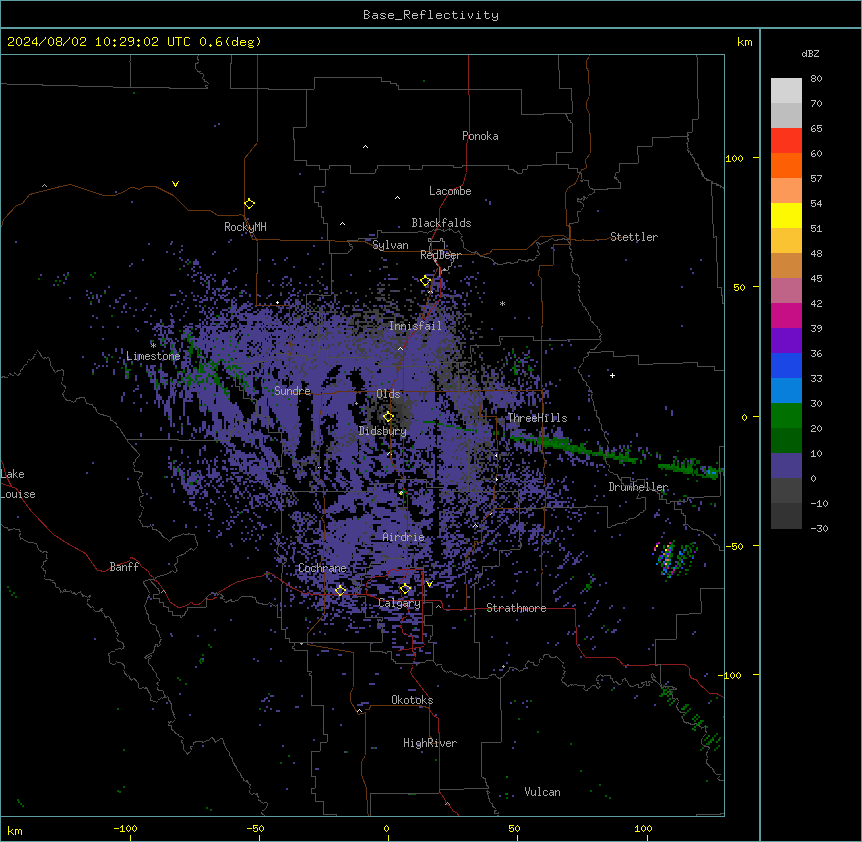Pick the magenta 39-42 dBZ legend swatch
Screen dimensions: 862x842
pos(786,316)
